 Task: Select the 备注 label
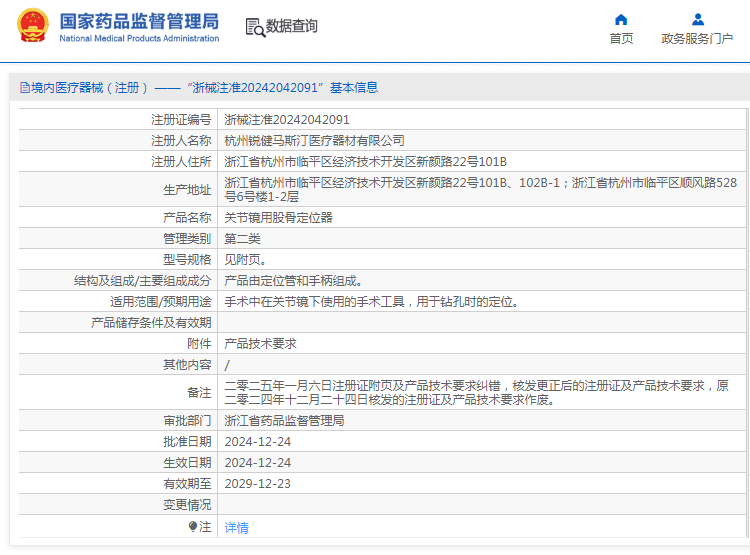point(199,393)
